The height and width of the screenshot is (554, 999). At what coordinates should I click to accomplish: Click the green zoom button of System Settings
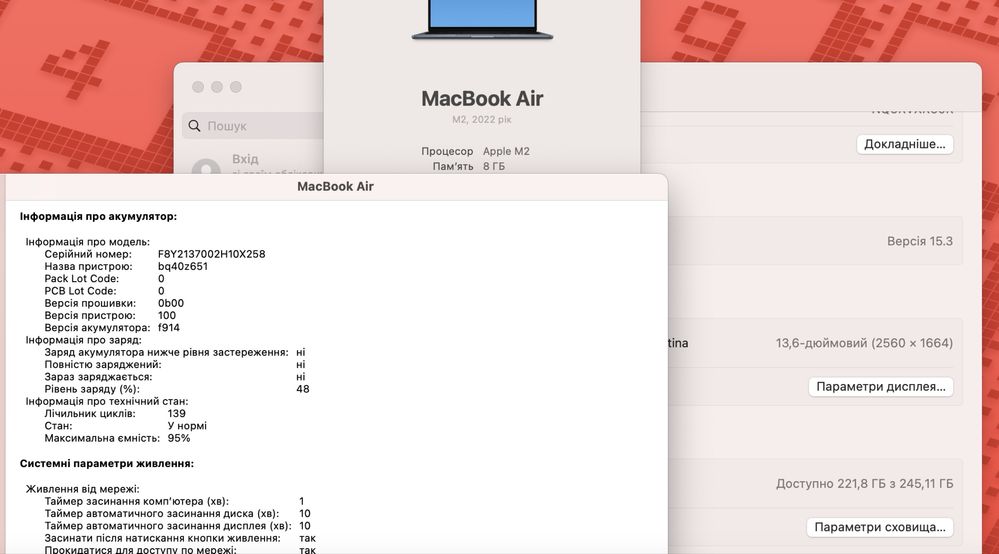pos(236,87)
